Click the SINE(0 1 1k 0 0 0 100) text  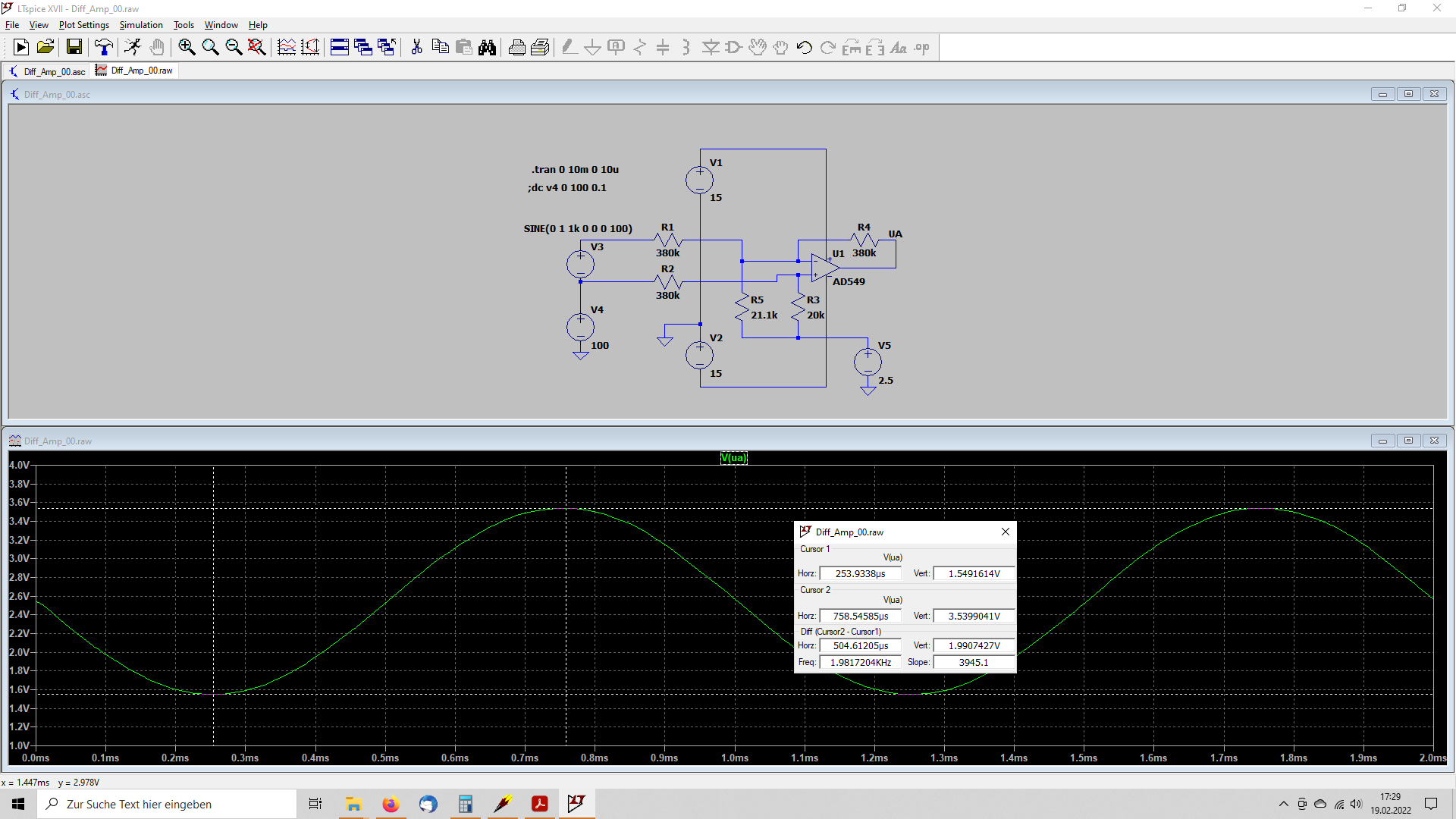(x=578, y=229)
